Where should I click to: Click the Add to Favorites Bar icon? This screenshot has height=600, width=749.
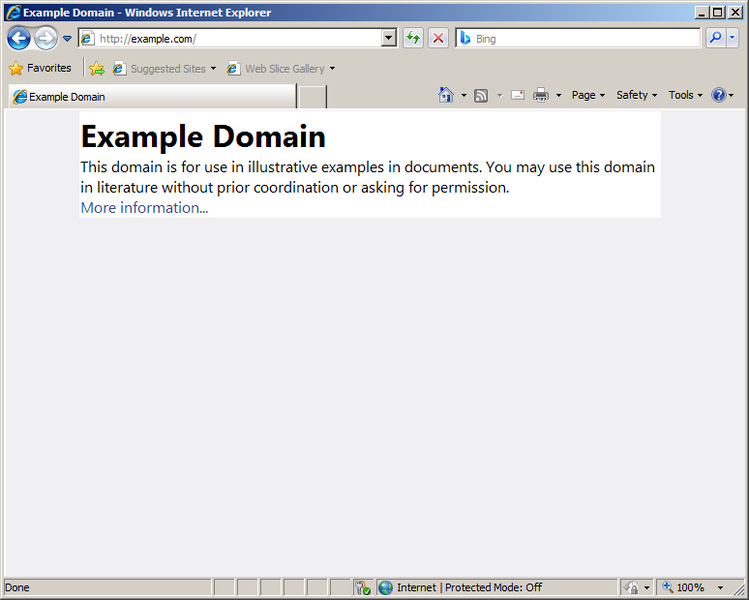(x=97, y=69)
